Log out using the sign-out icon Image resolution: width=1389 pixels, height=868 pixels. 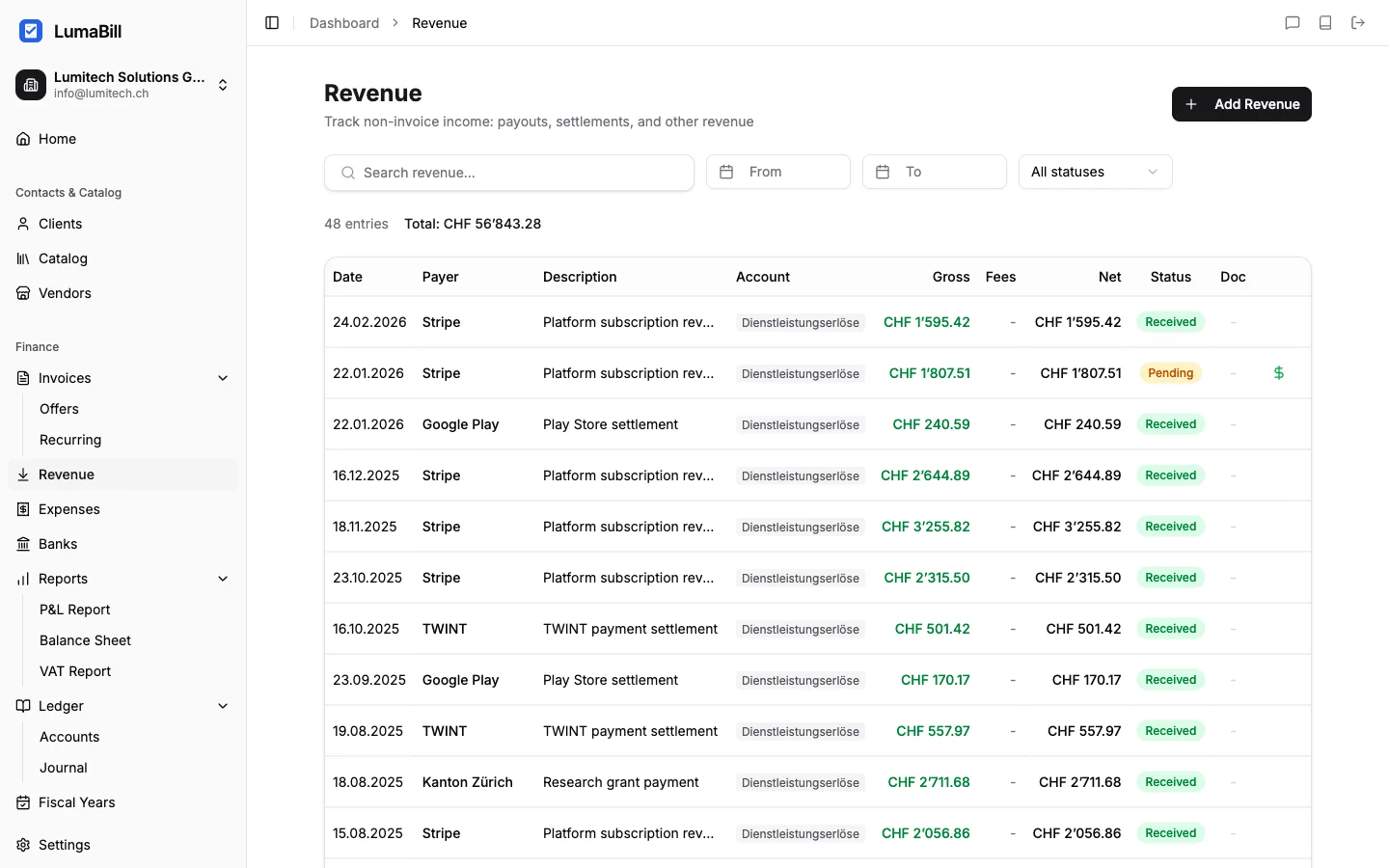[1358, 22]
